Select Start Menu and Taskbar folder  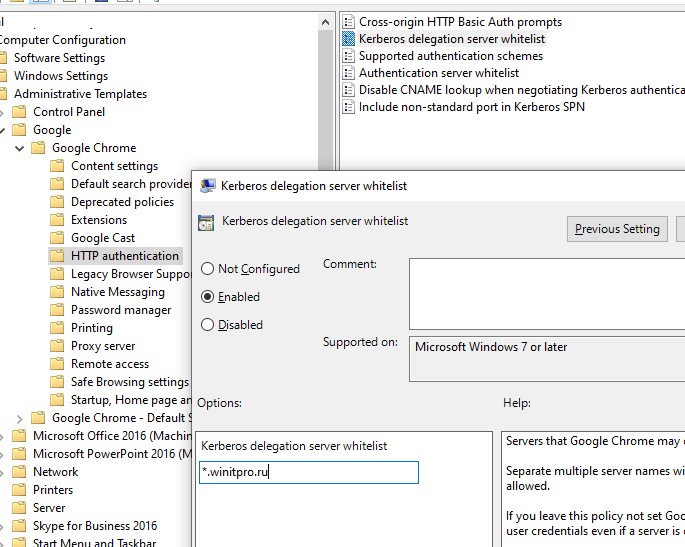(94, 542)
